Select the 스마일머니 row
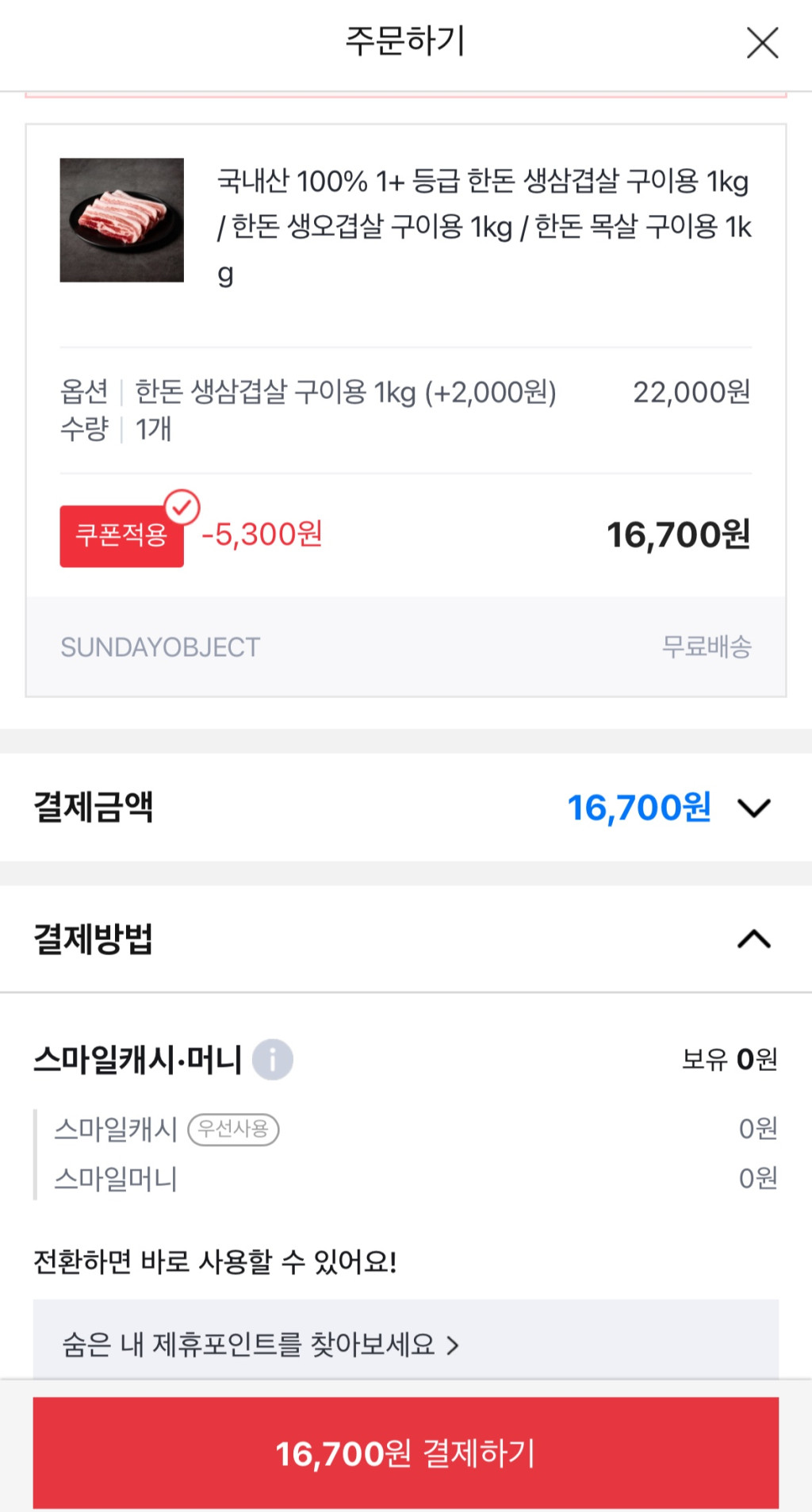This screenshot has height=1512, width=812. pyautogui.click(x=116, y=1179)
